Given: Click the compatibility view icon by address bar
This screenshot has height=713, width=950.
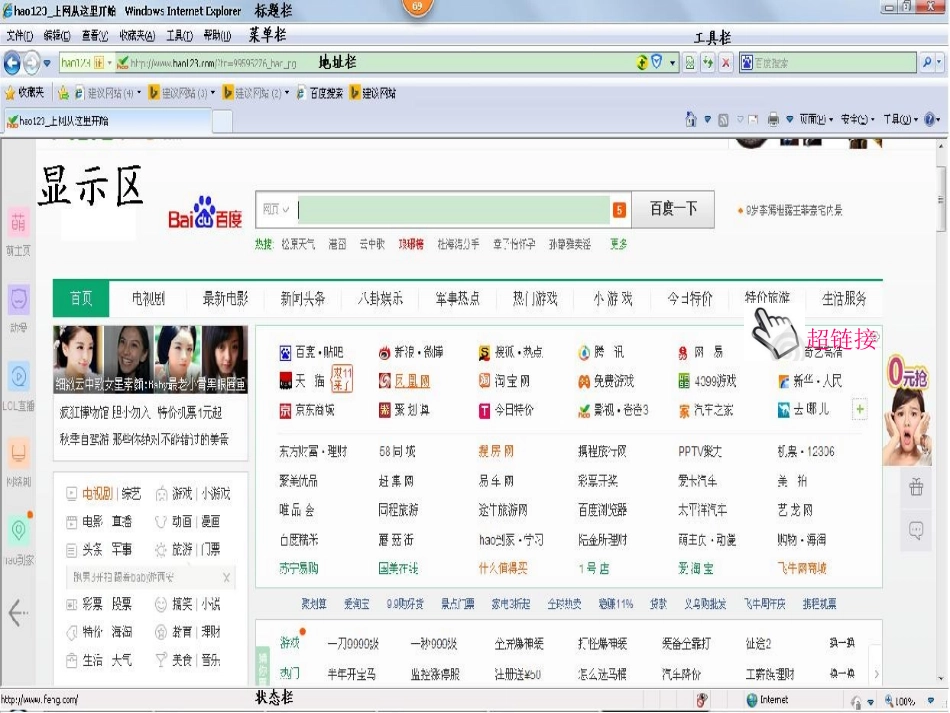Looking at the screenshot, I should (x=689, y=62).
